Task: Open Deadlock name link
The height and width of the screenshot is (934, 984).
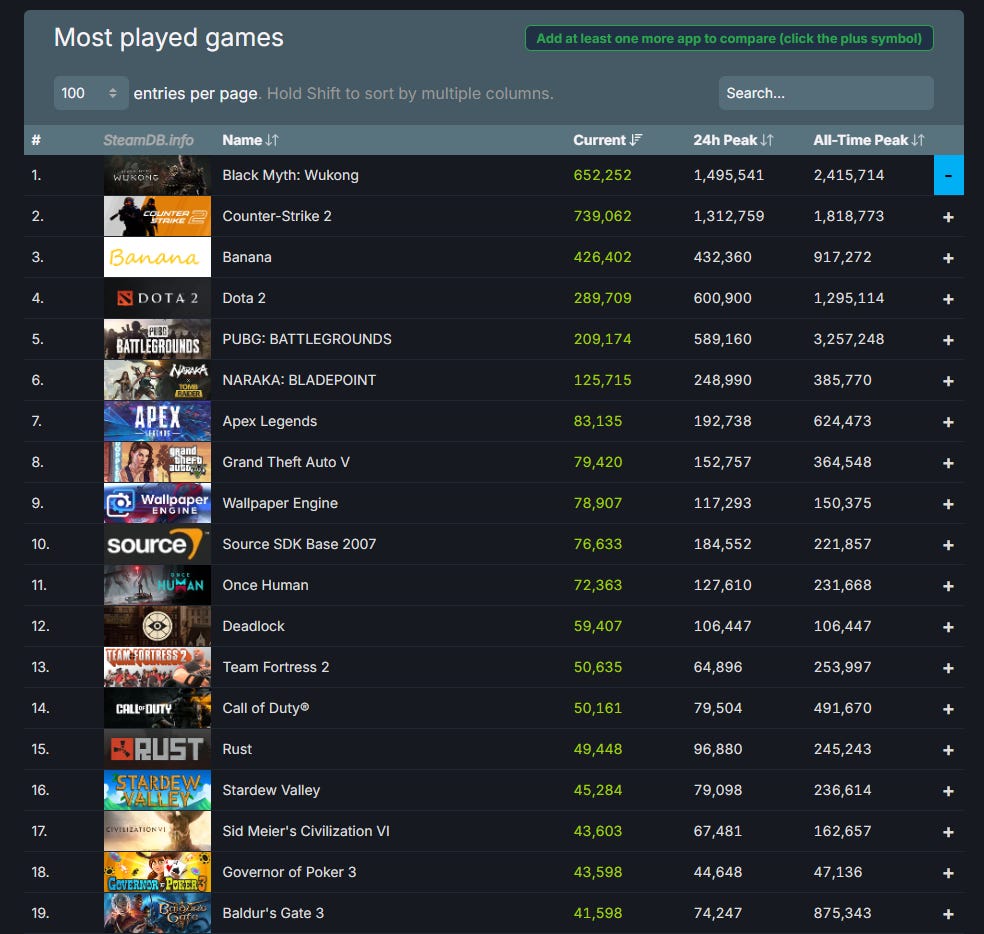Action: (x=253, y=626)
